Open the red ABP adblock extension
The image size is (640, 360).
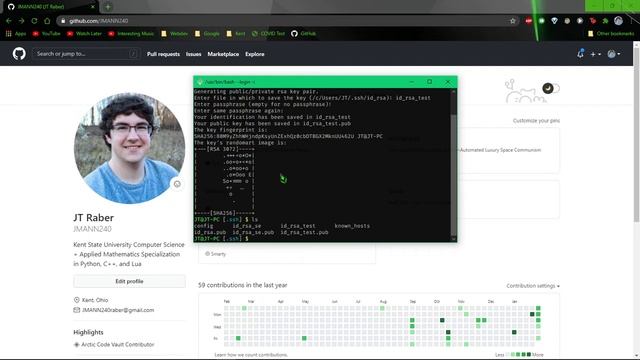tap(529, 21)
